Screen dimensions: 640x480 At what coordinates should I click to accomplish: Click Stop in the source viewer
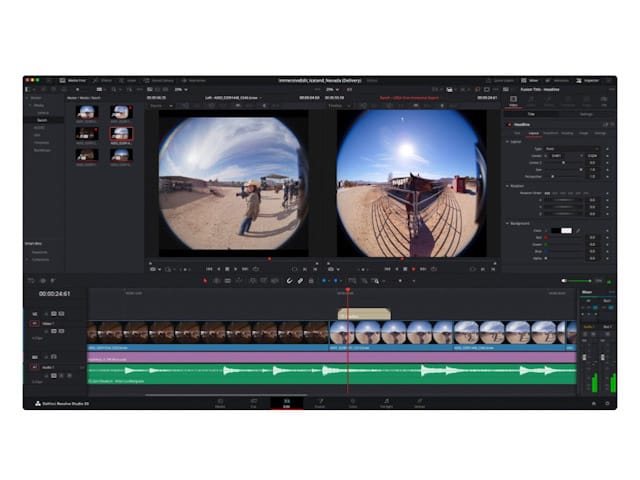tap(227, 269)
